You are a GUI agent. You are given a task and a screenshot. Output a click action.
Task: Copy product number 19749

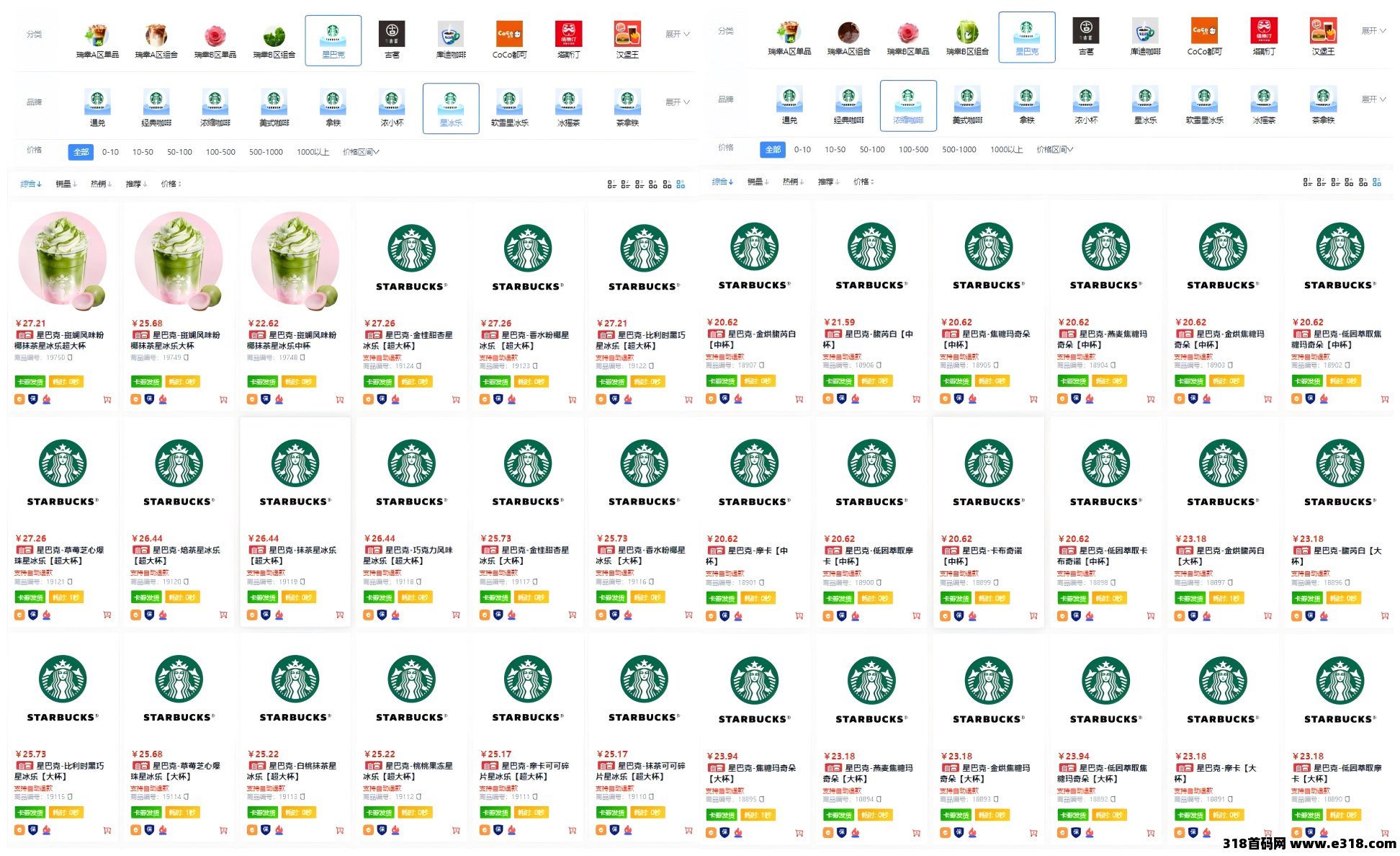click(187, 357)
